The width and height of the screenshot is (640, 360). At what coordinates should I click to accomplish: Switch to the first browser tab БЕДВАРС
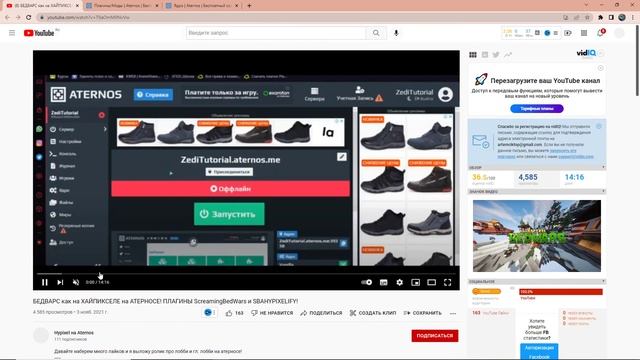click(42, 6)
